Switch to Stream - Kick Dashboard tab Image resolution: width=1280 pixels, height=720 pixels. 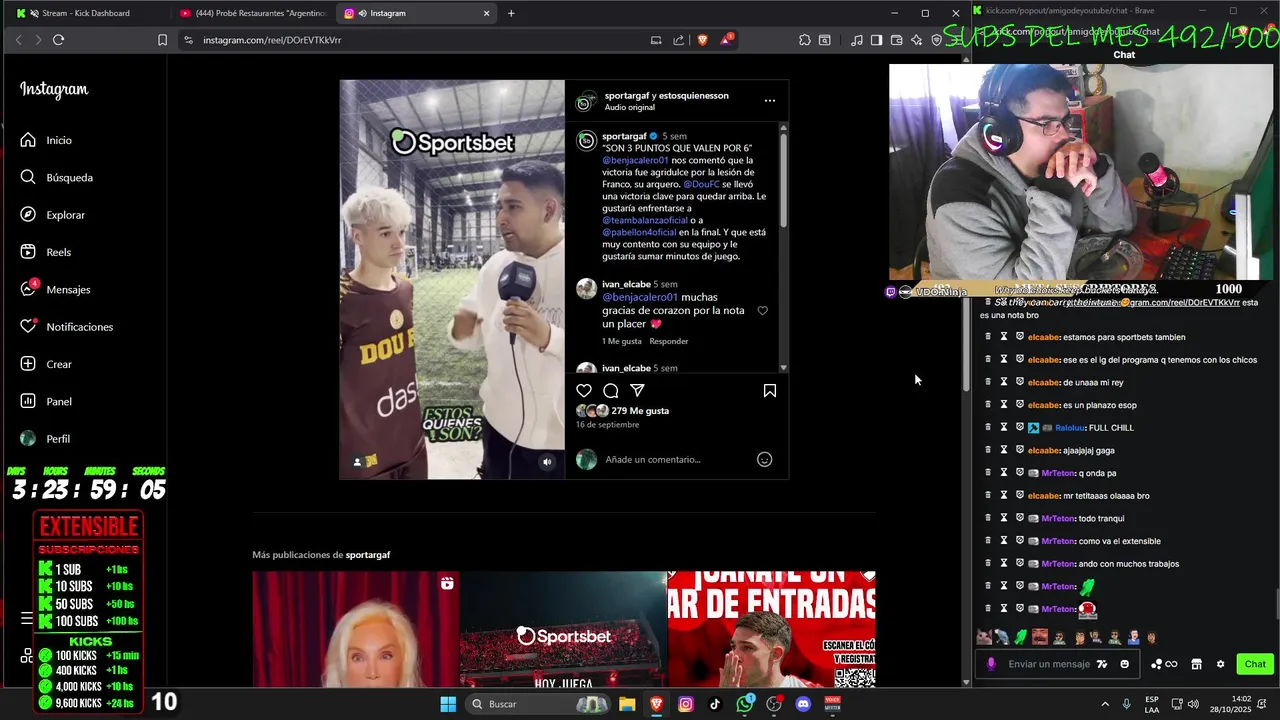pyautogui.click(x=85, y=13)
